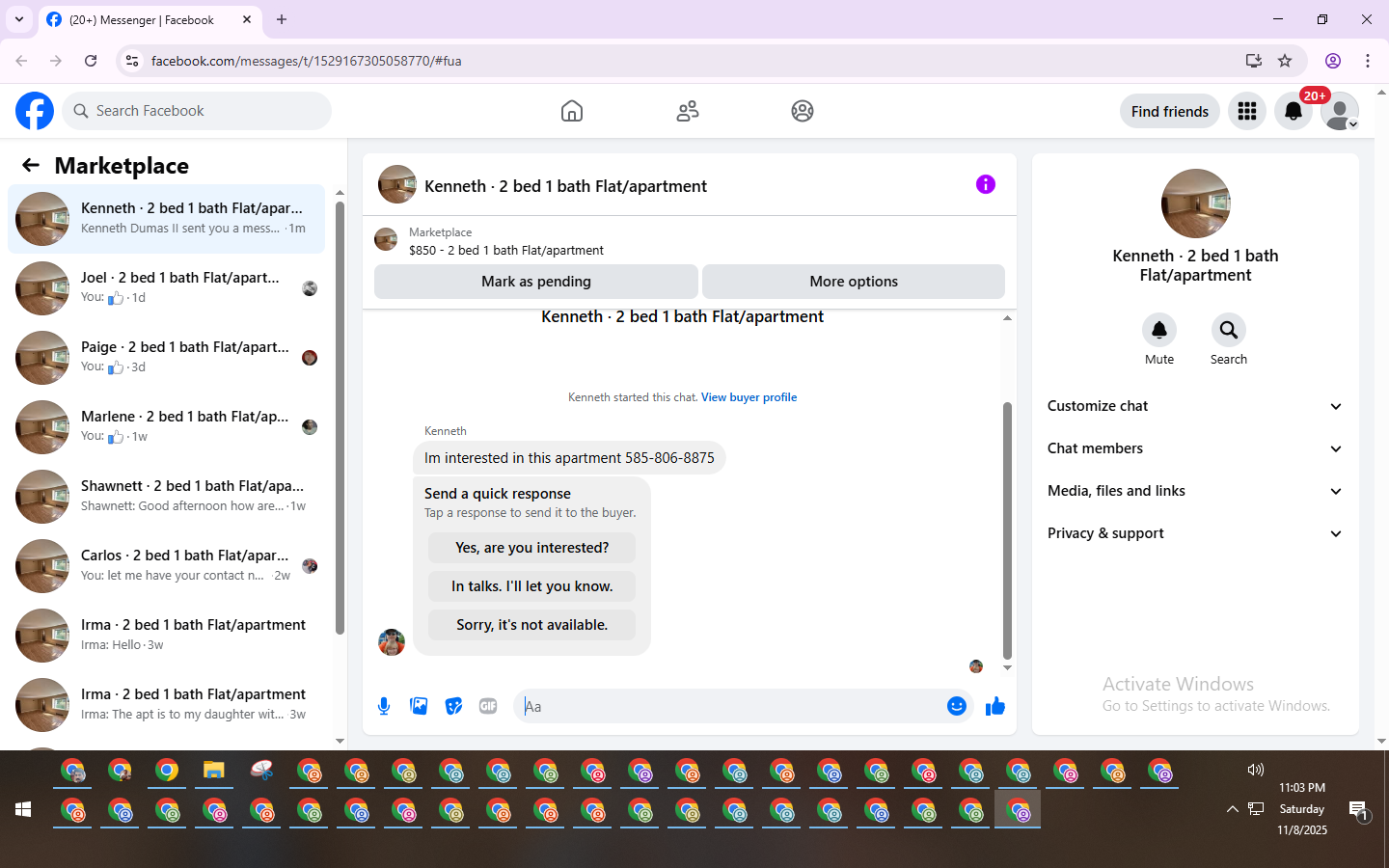The width and height of the screenshot is (1389, 868).
Task: Open the Home icon in top navigation
Action: pyautogui.click(x=572, y=111)
